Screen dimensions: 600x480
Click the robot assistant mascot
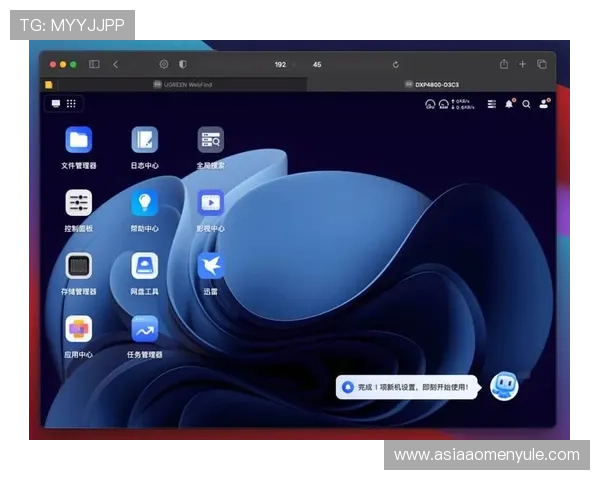click(504, 386)
